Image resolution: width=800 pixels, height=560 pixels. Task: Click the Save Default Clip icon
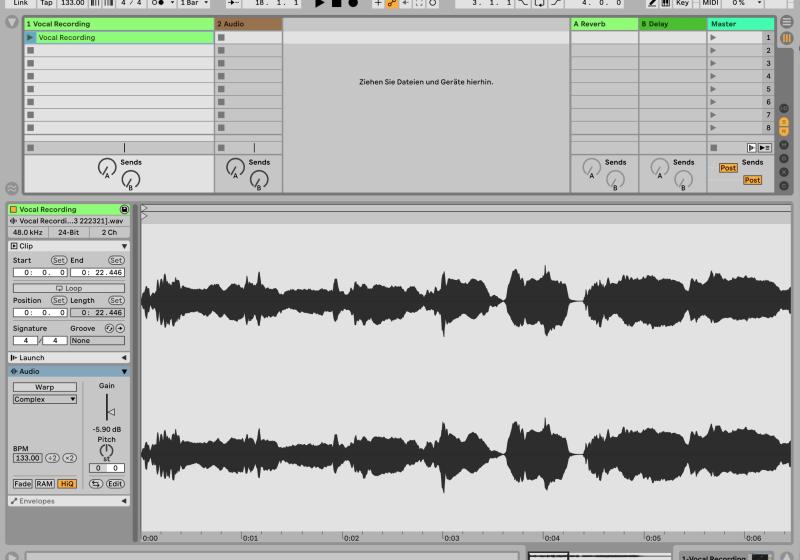pyautogui.click(x=124, y=209)
